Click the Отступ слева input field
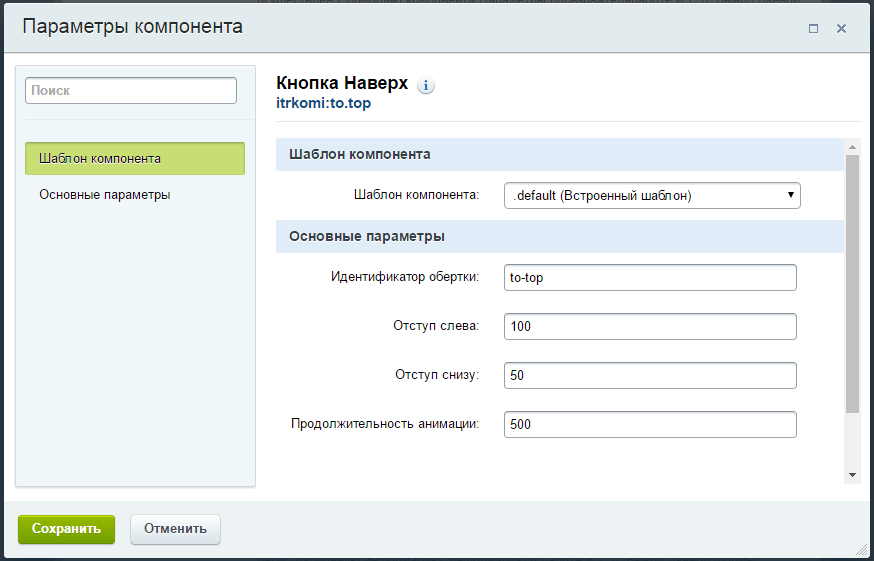The height and width of the screenshot is (561, 874). (650, 326)
